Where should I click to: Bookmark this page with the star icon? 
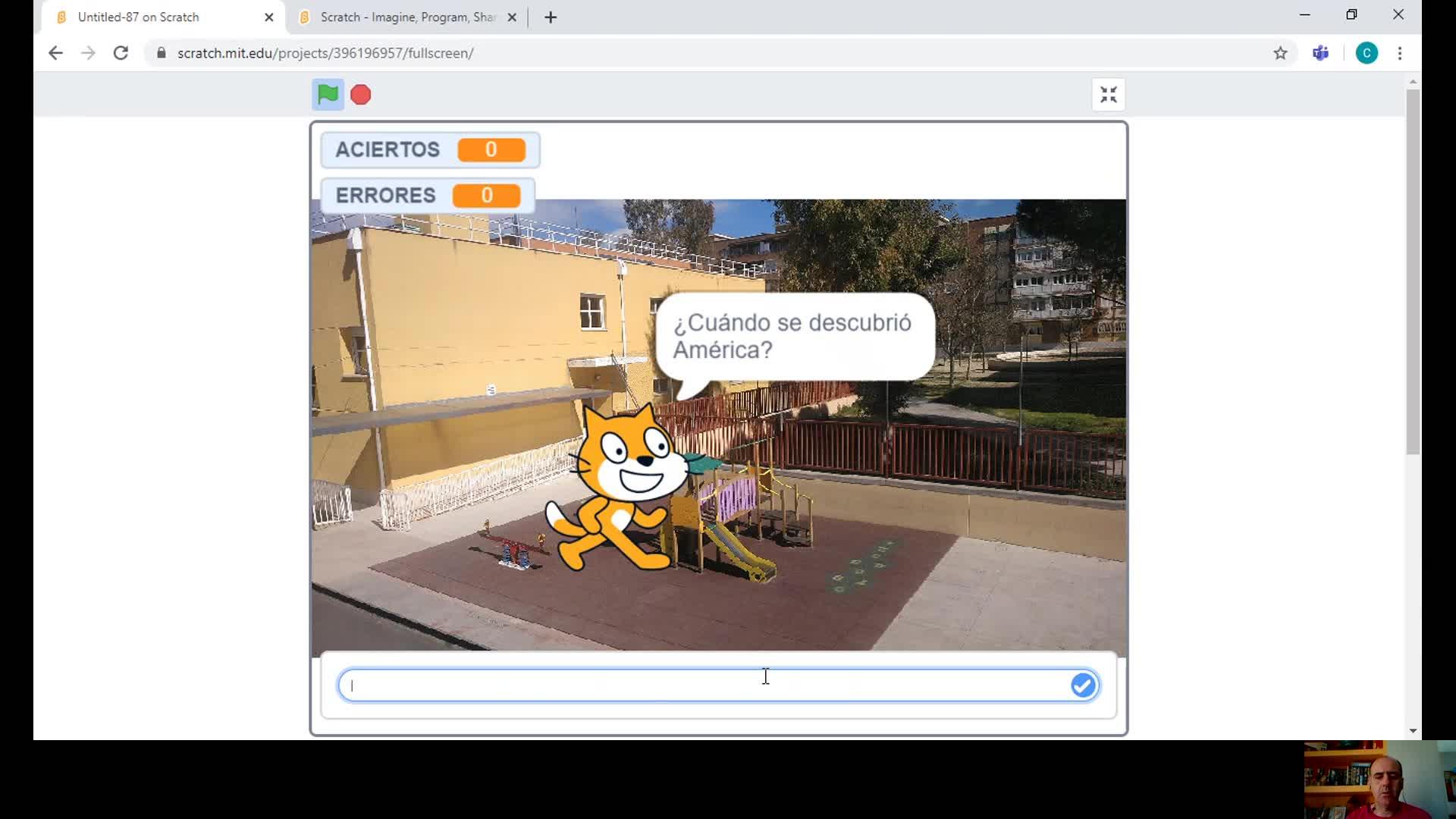coord(1280,53)
